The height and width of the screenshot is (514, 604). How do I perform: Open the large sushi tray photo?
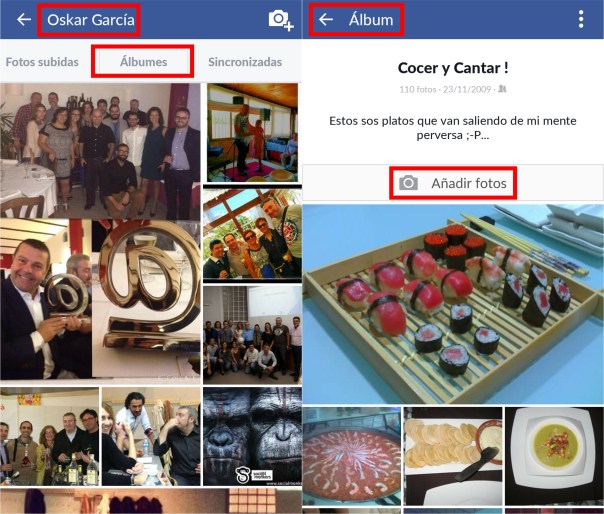click(453, 304)
